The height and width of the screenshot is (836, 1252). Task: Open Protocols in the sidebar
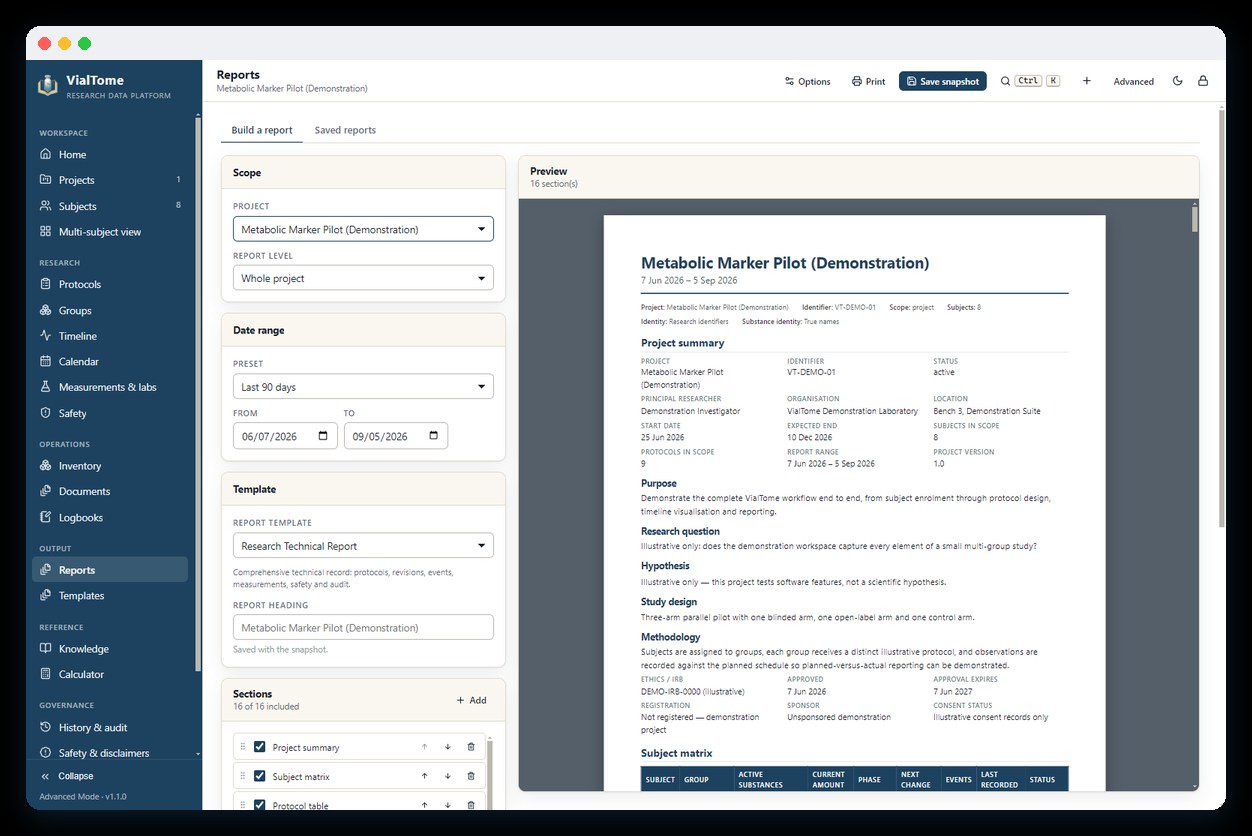[x=111, y=284]
